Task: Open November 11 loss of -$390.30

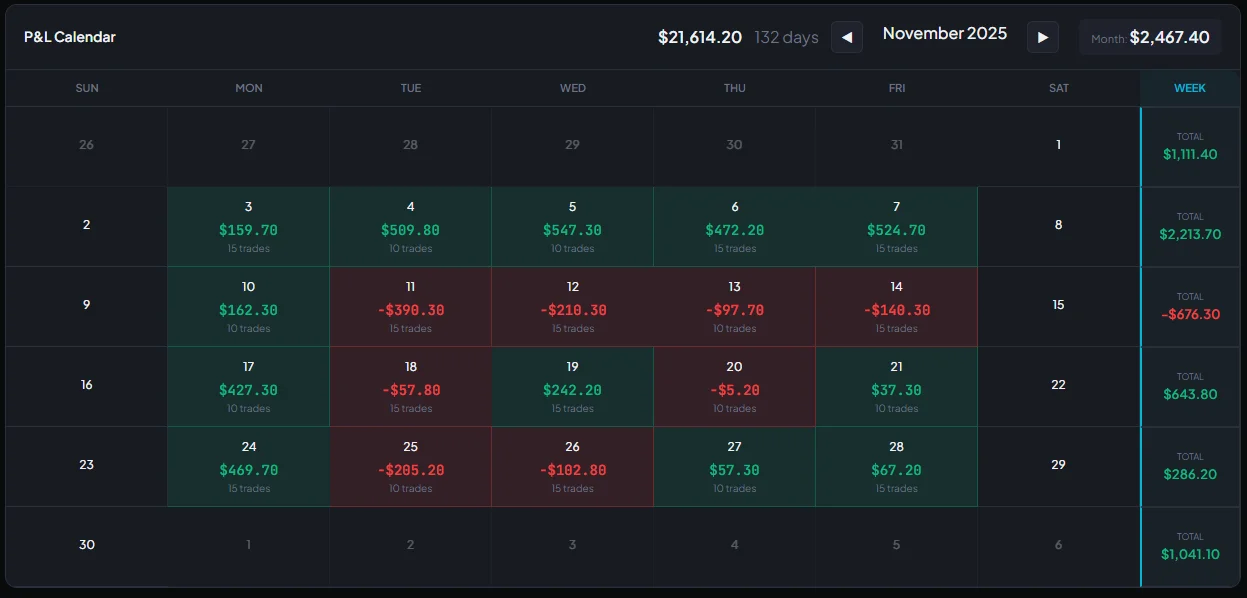Action: (410, 307)
